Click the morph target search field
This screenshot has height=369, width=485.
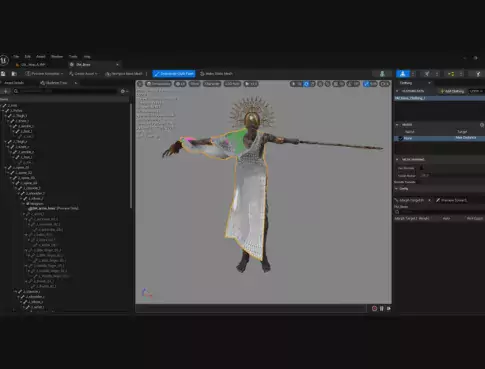coord(439,212)
